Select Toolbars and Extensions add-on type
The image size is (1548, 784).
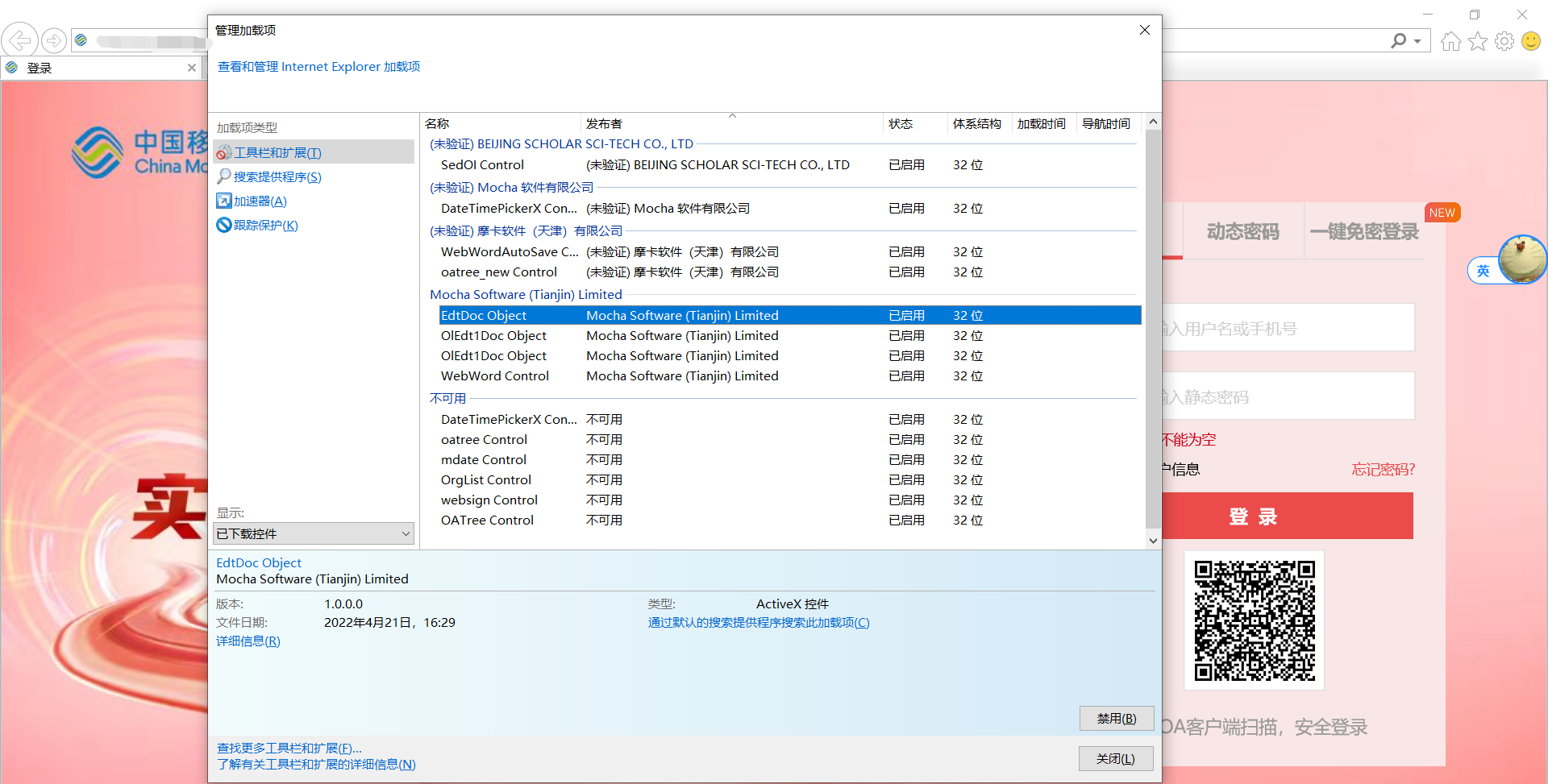tap(277, 152)
